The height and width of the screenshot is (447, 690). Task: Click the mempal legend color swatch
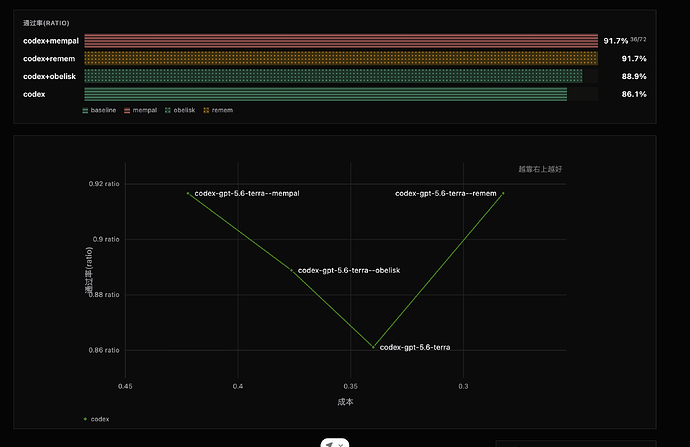(x=127, y=110)
